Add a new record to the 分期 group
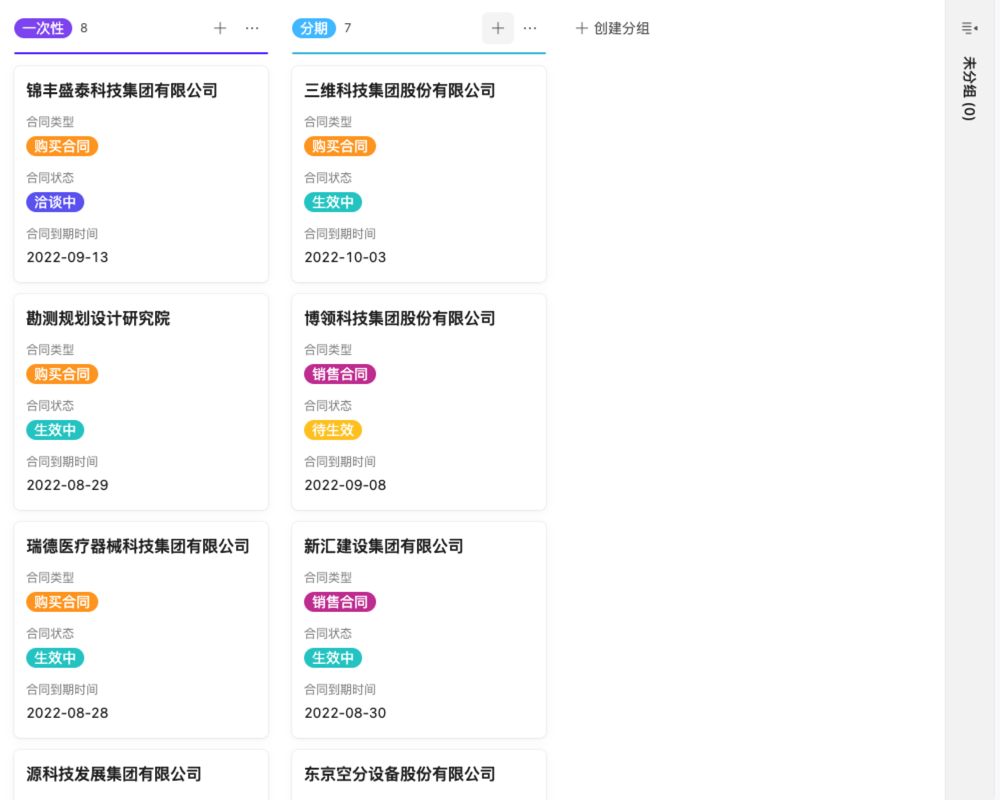Screen dimensions: 1000x800 [x=497, y=28]
